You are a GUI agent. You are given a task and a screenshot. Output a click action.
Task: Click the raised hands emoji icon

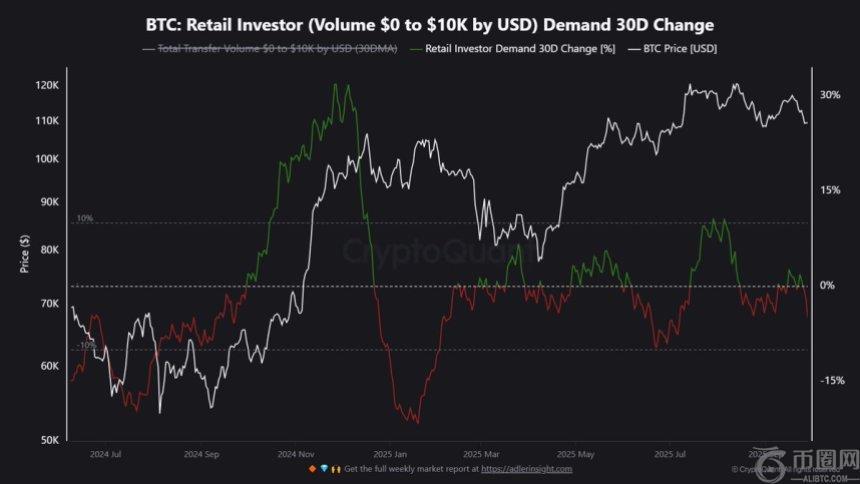pyautogui.click(x=333, y=468)
